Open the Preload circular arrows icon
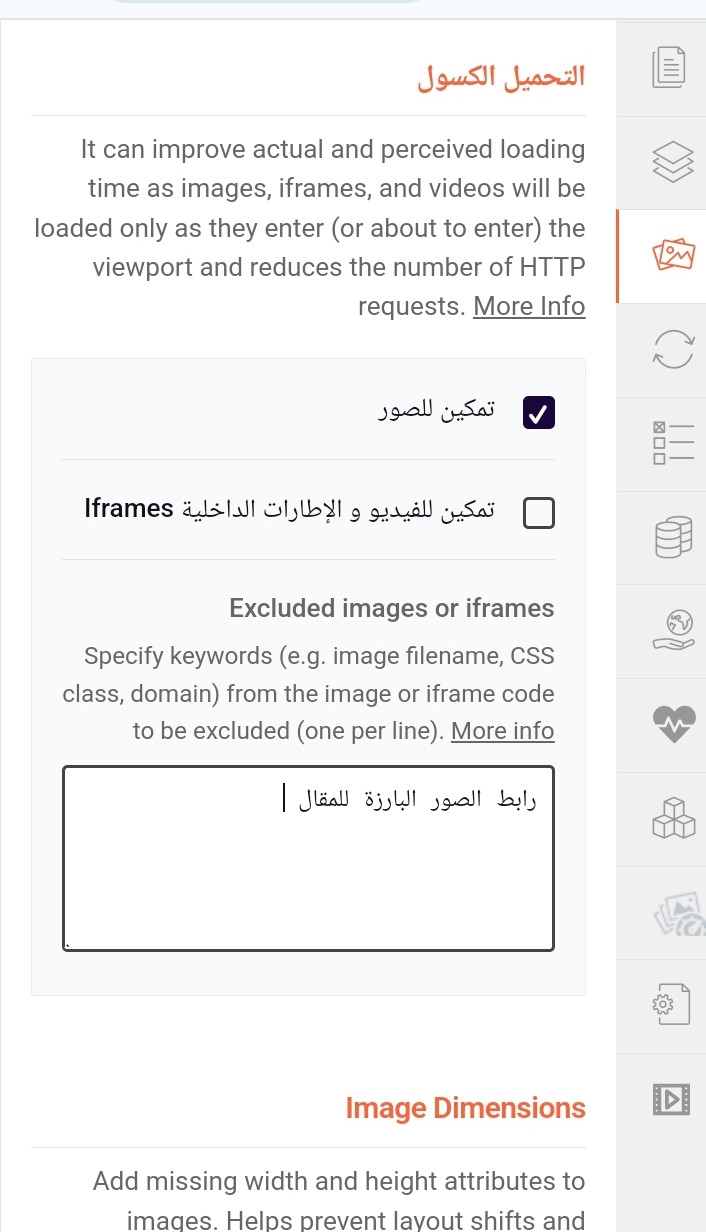The width and height of the screenshot is (706, 1232). (x=672, y=350)
